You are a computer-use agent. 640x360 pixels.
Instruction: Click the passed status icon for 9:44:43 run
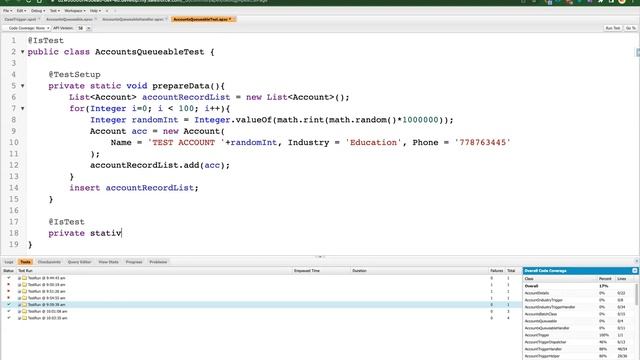tap(9, 278)
